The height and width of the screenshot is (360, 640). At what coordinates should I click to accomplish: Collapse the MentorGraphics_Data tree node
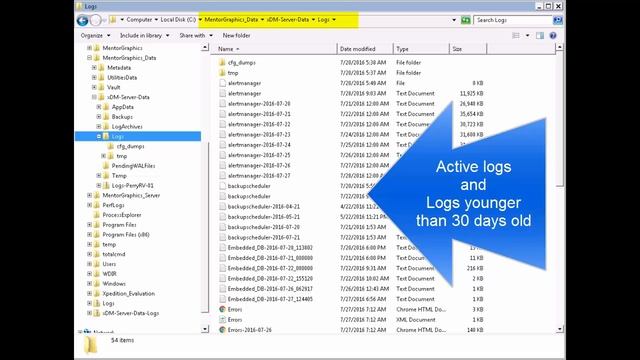[89, 58]
